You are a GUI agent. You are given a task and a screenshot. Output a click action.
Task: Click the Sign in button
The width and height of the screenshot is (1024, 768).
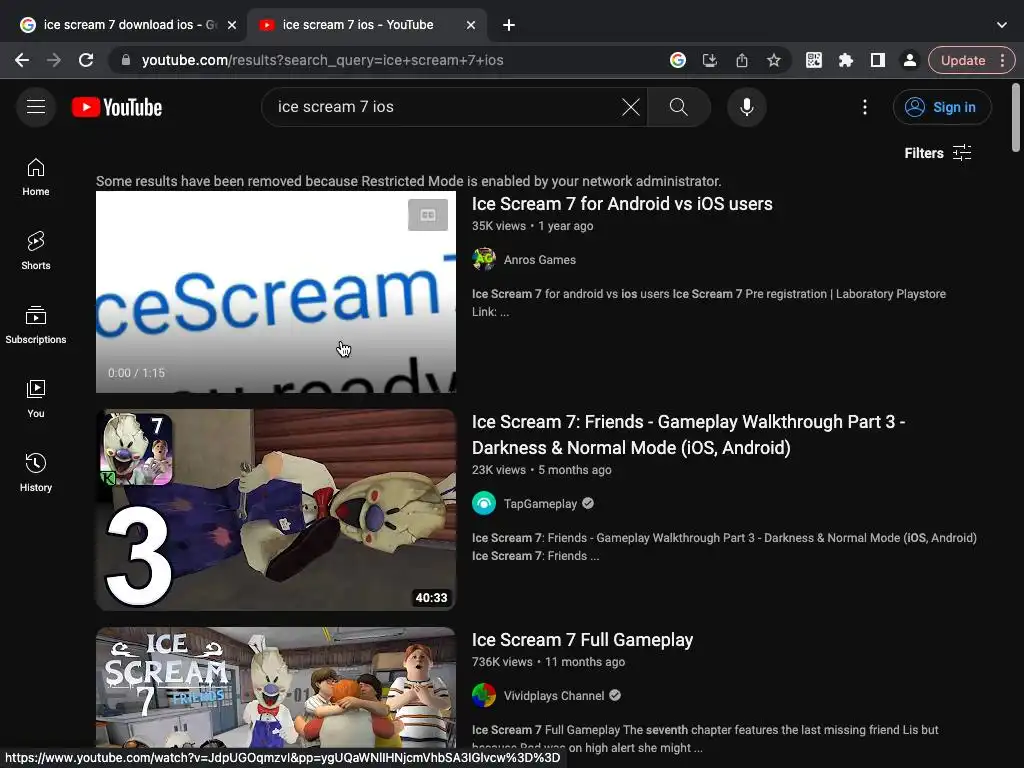pos(942,107)
